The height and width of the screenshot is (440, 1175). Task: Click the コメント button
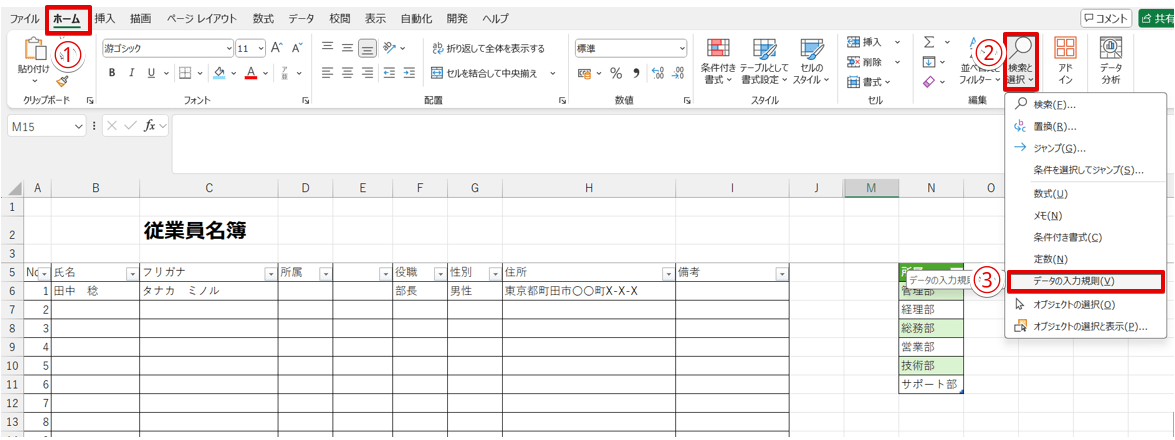click(x=1106, y=19)
